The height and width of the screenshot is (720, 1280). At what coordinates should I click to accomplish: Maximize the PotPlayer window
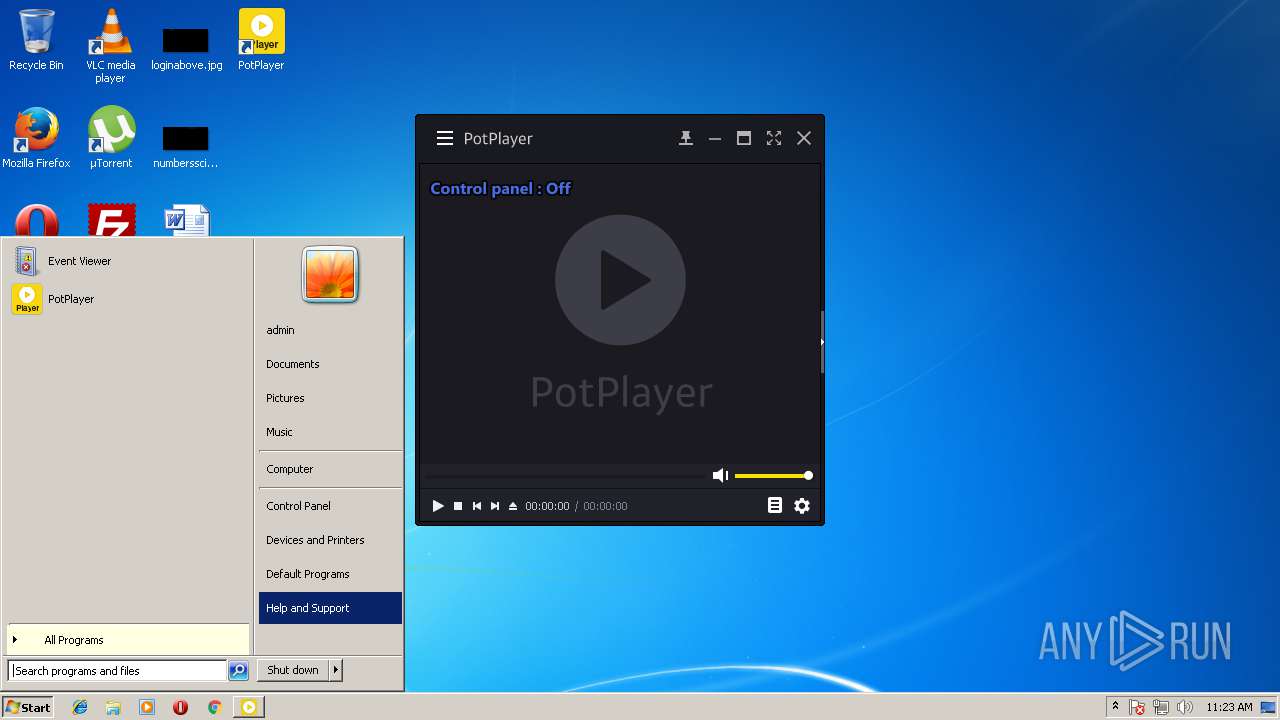pyautogui.click(x=744, y=139)
